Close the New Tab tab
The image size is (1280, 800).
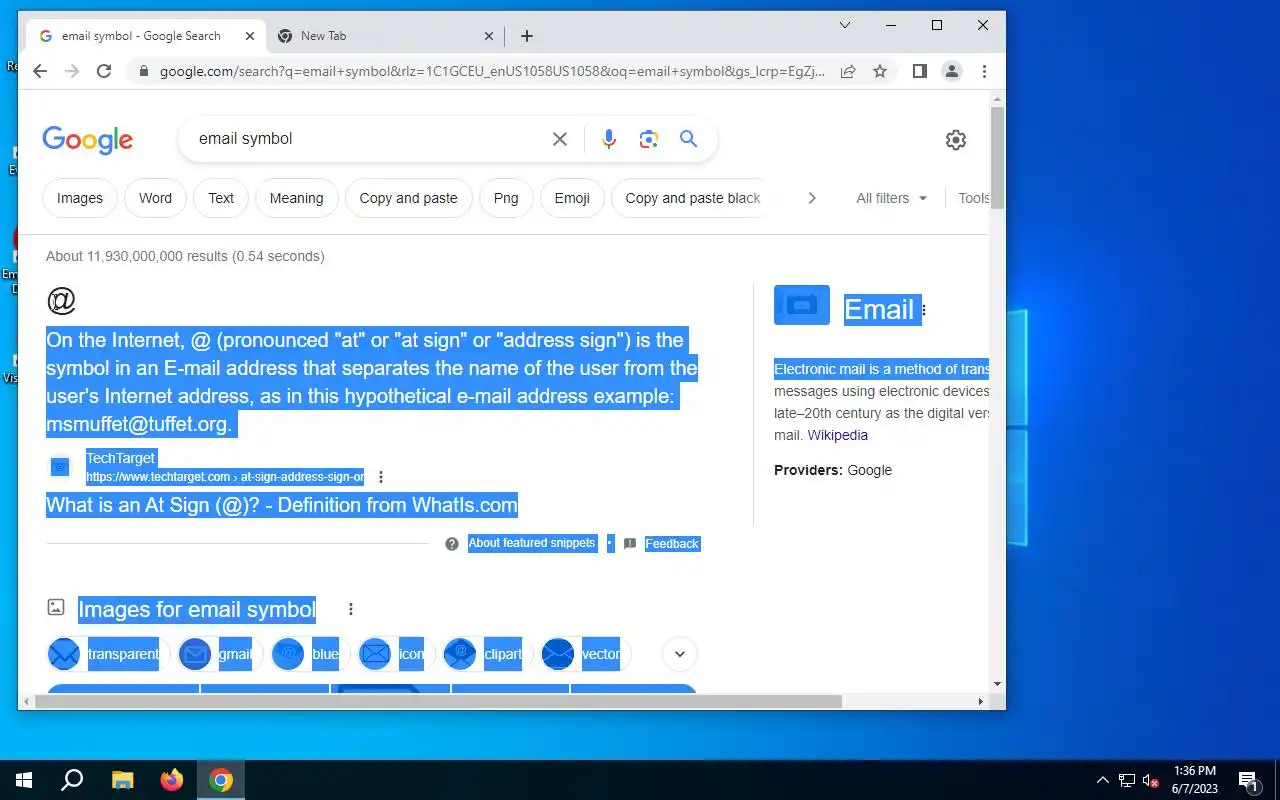[489, 36]
